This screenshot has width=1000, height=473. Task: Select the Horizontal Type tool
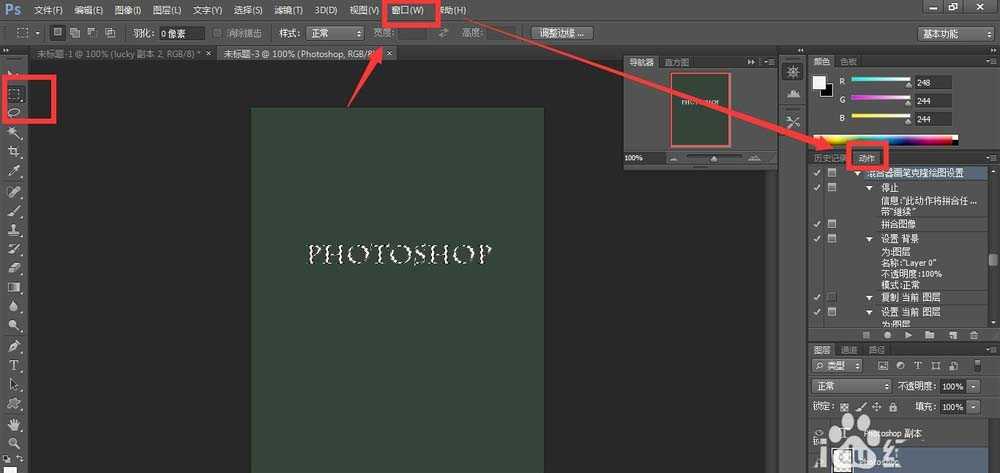15,365
